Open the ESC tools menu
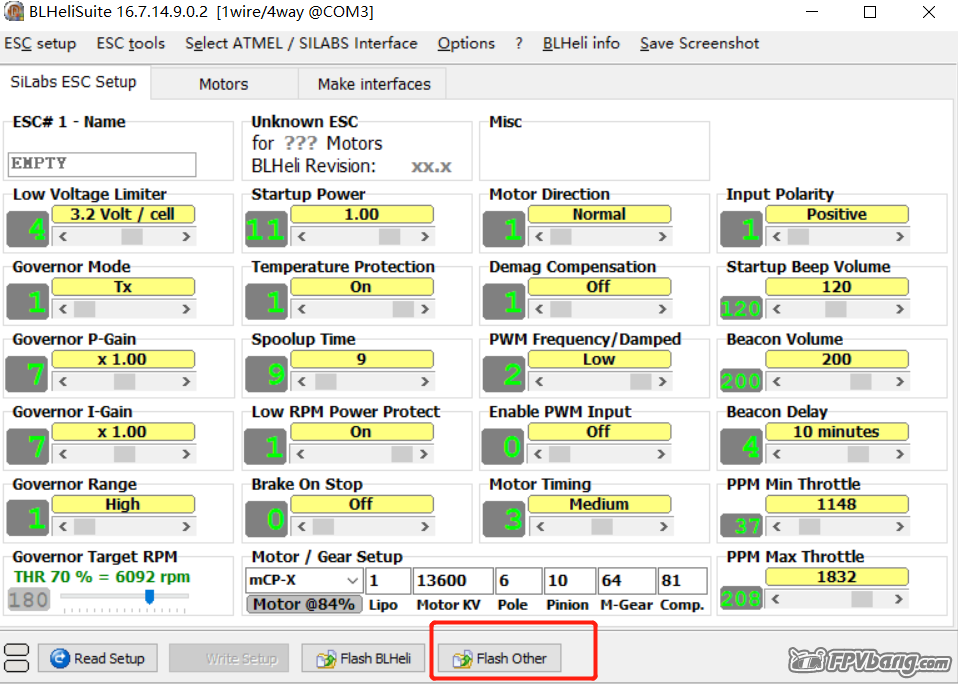Image resolution: width=958 pixels, height=684 pixels. click(x=131, y=43)
